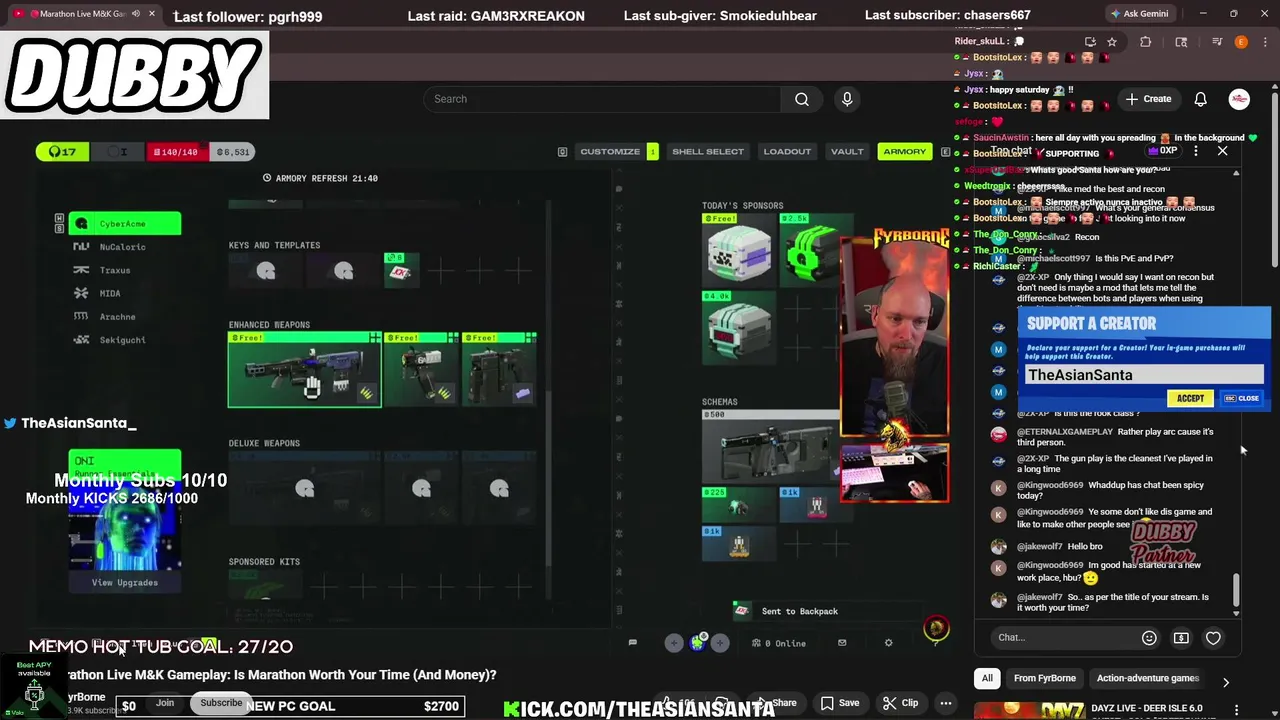Click ACCEPT in Support a Creator

(x=1190, y=398)
